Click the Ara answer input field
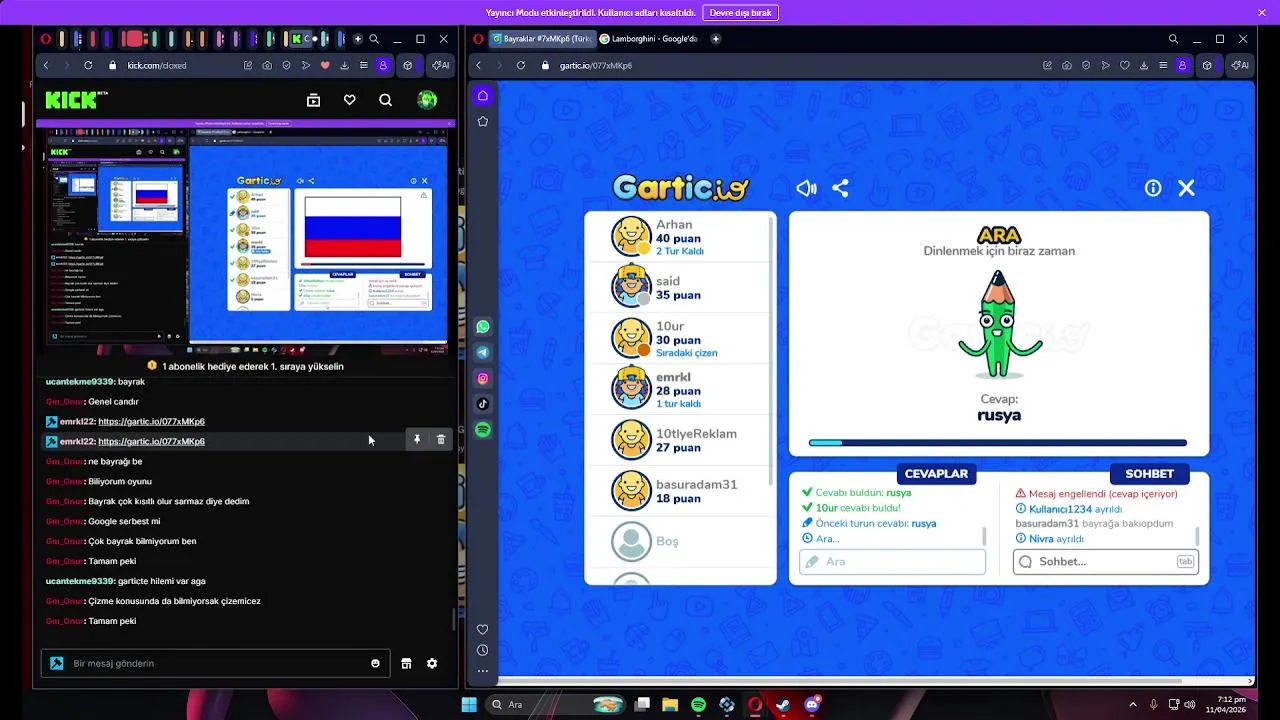The width and height of the screenshot is (1280, 720). (892, 562)
